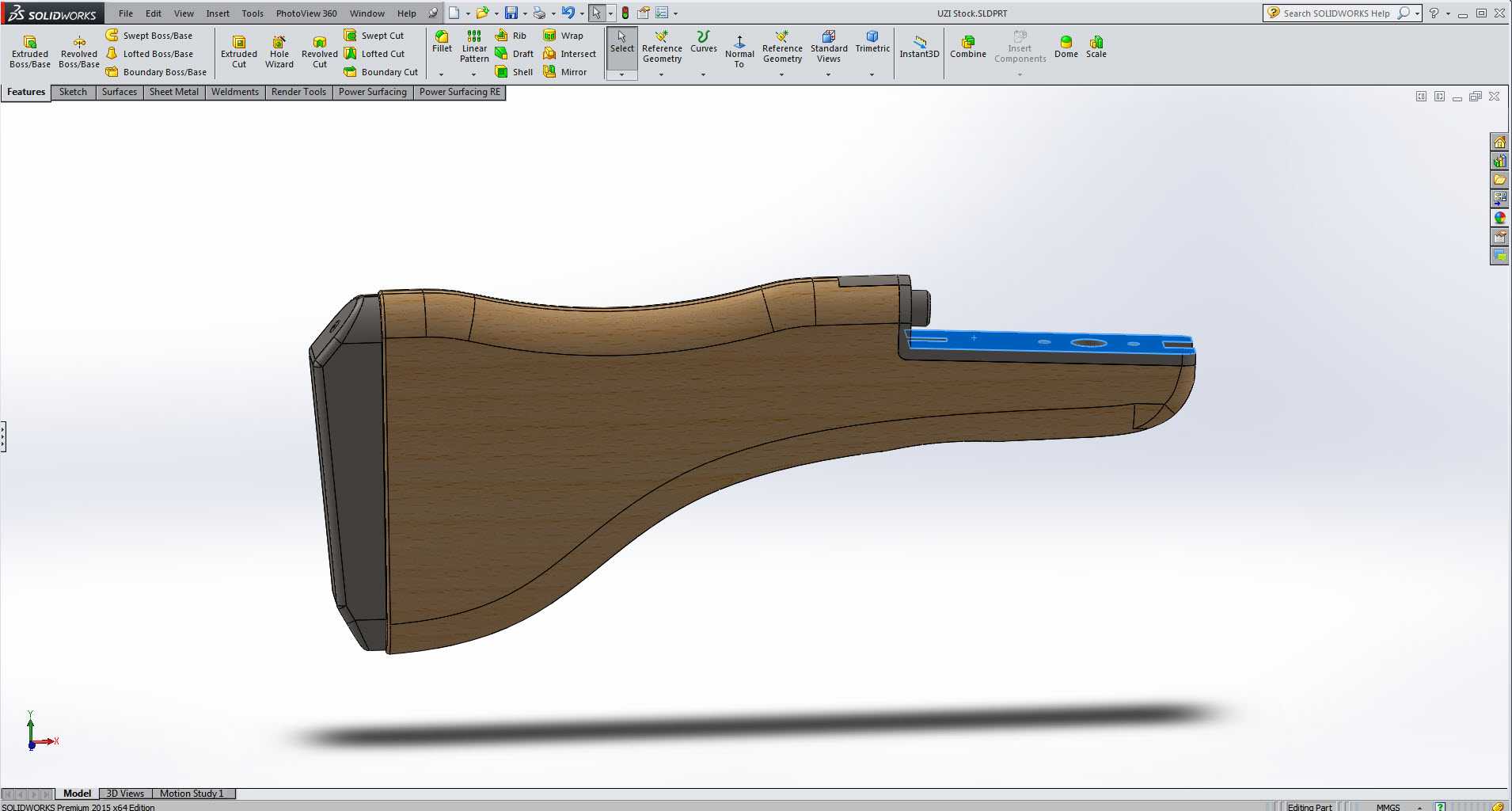Open View Palette in task pane

tap(1499, 199)
